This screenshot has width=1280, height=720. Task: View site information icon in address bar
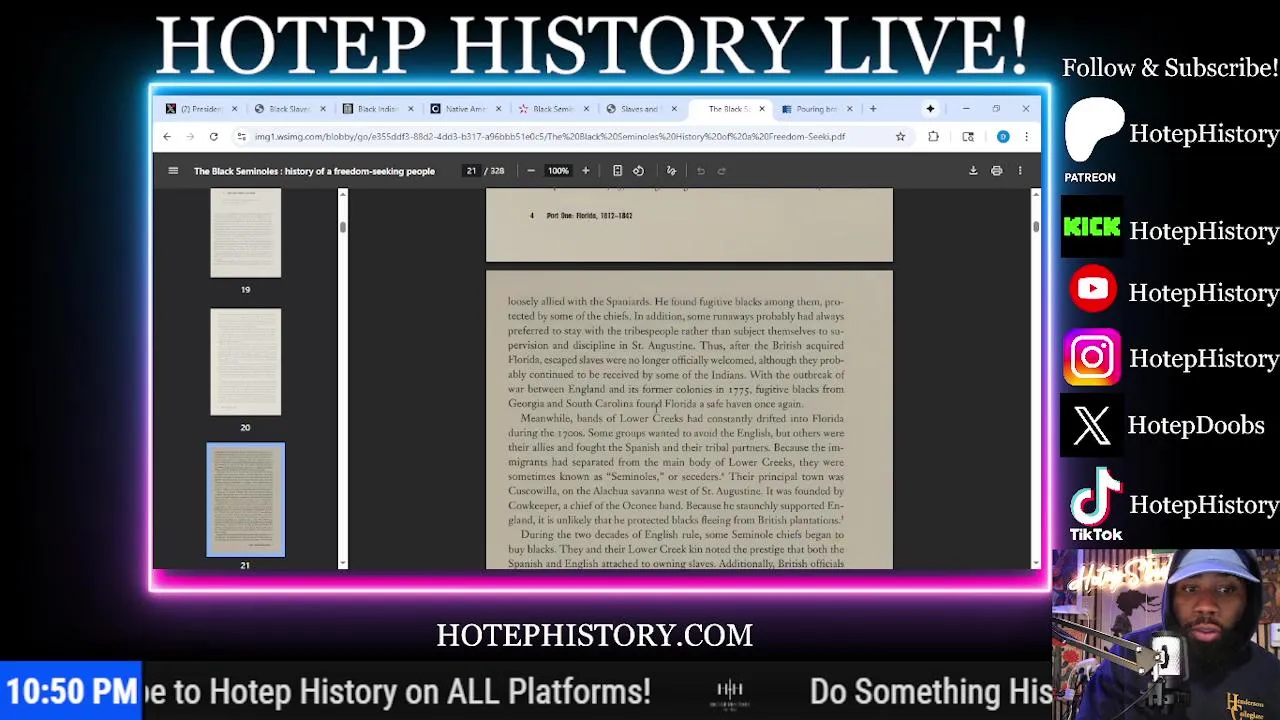click(241, 137)
